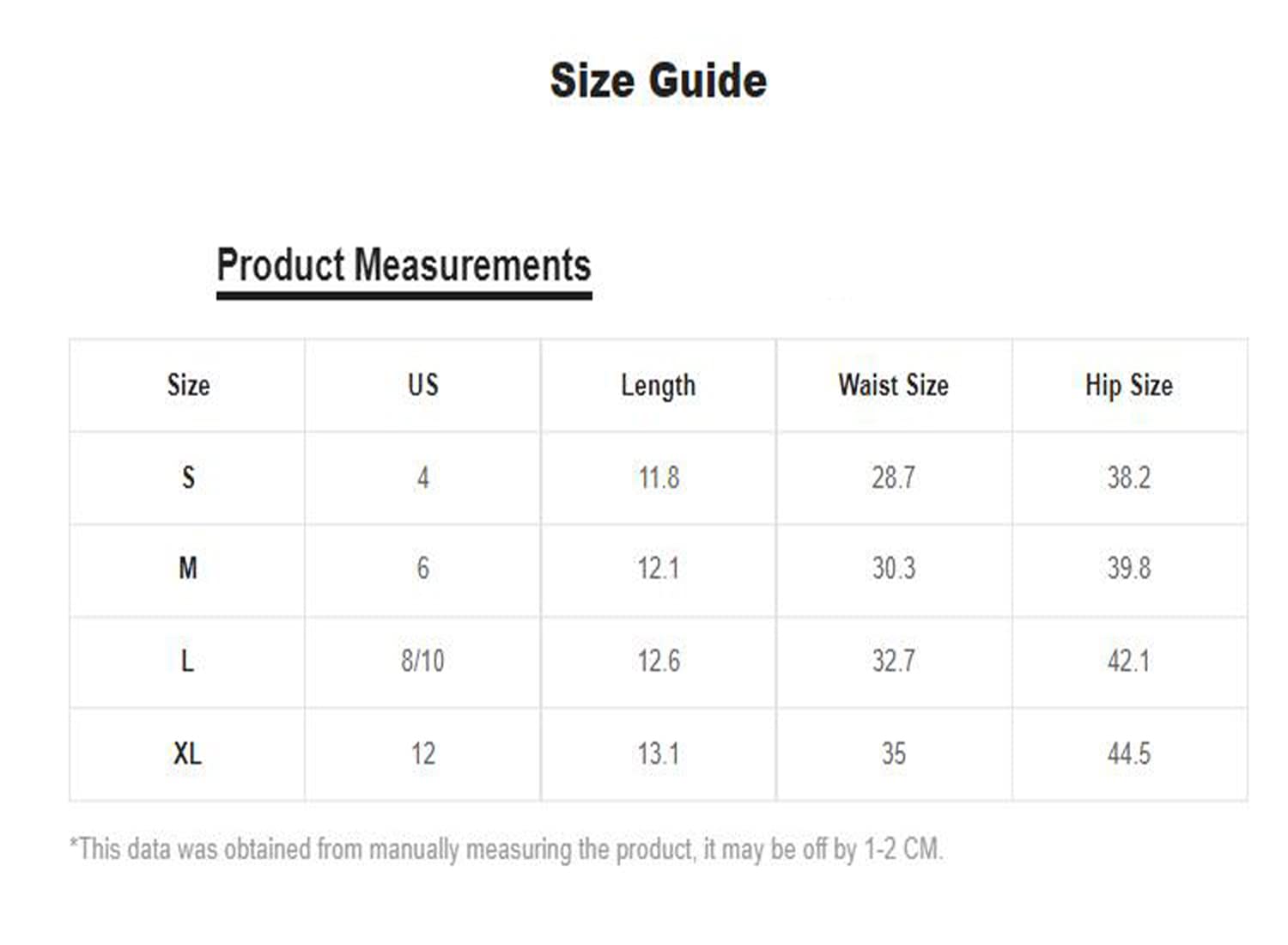
Task: Click the 44.5 hip size cell
Action: 1128,754
